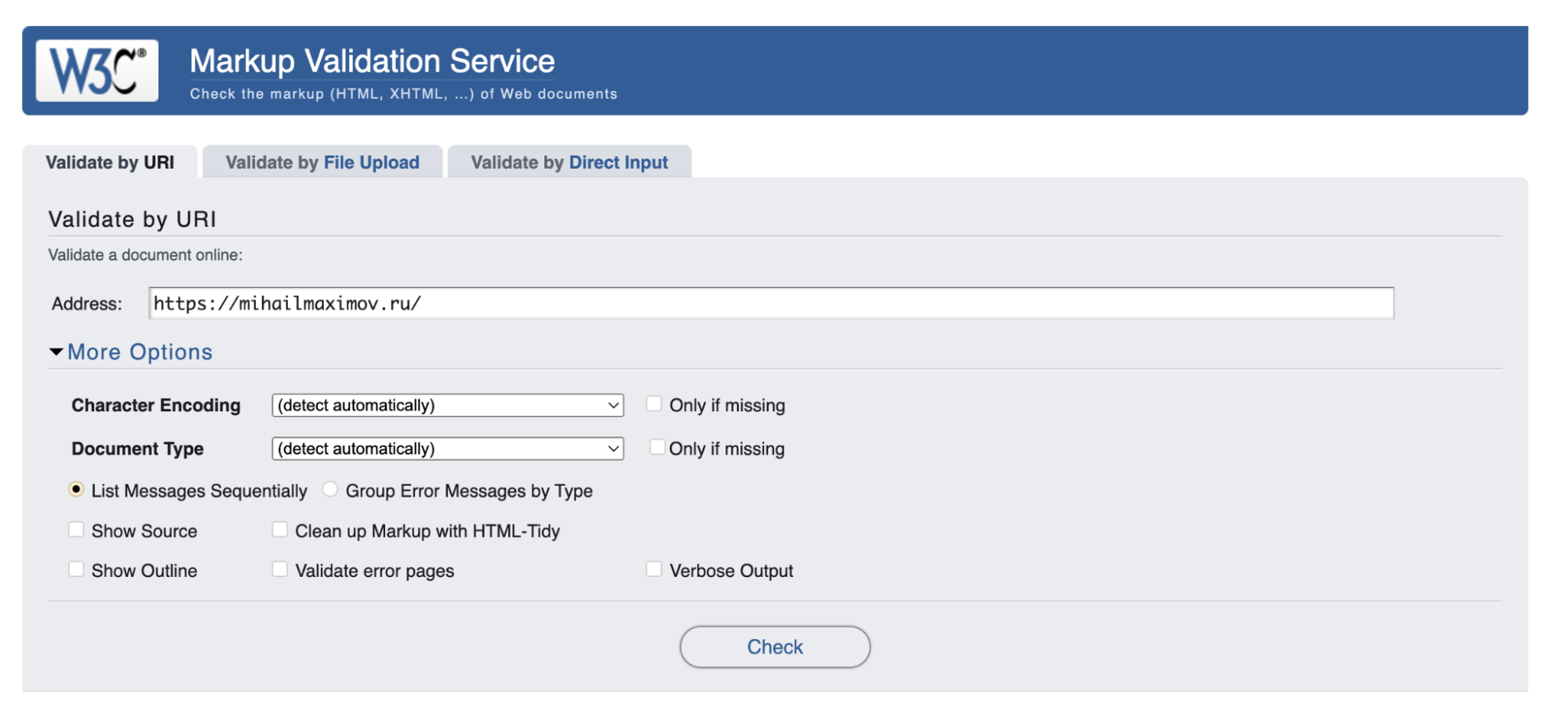Open the Document Type dropdown
Image resolution: width=1568 pixels, height=719 pixels.
tap(447, 449)
